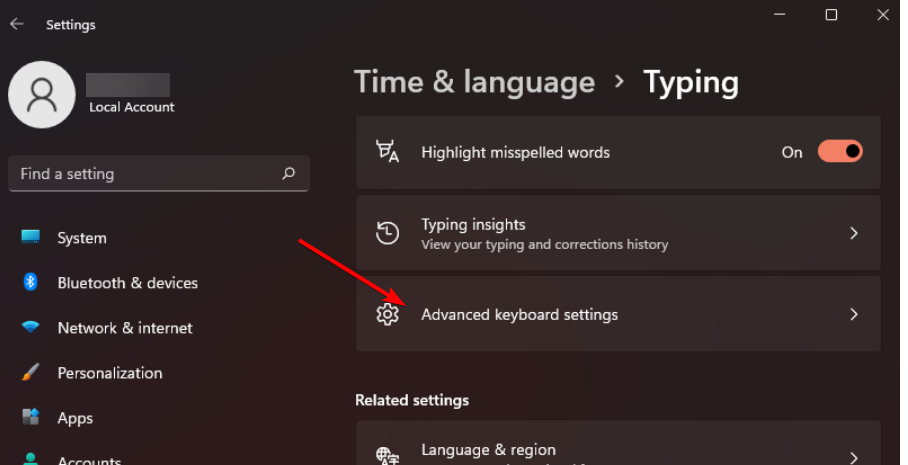This screenshot has width=908, height=465.
Task: Click the Bluetooth icon in sidebar
Action: [x=31, y=283]
